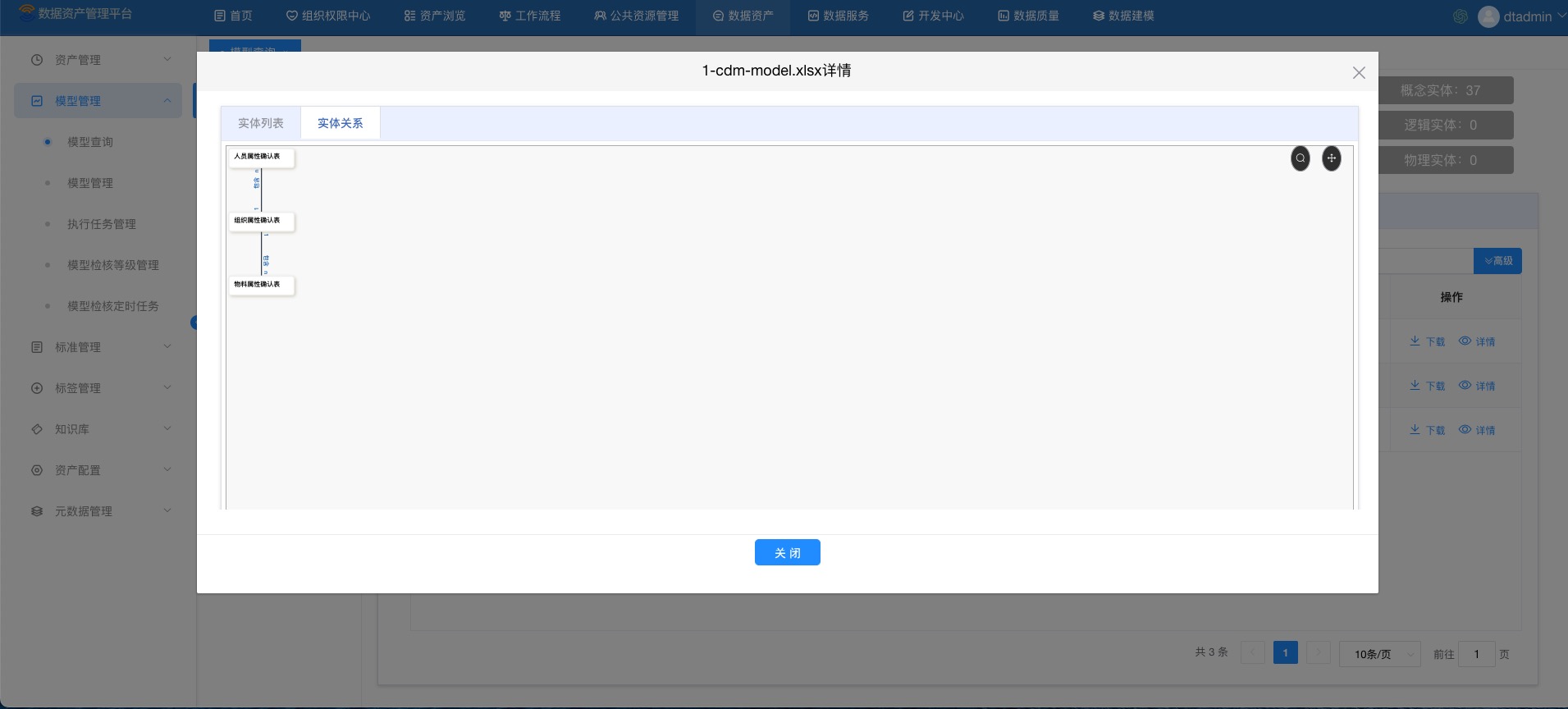Switch to the 实体列表 tab

point(260,123)
